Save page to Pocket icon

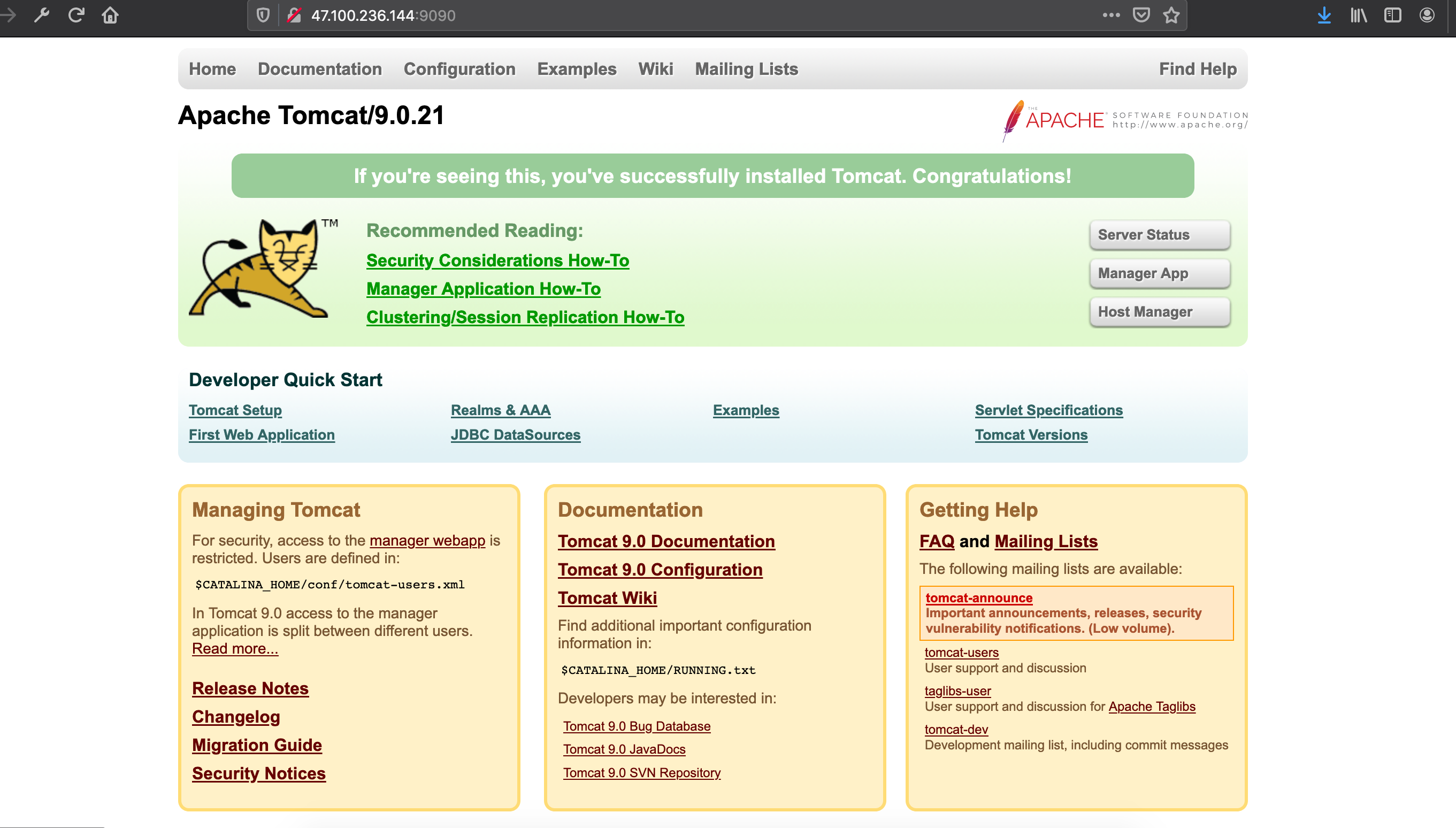pyautogui.click(x=1141, y=16)
